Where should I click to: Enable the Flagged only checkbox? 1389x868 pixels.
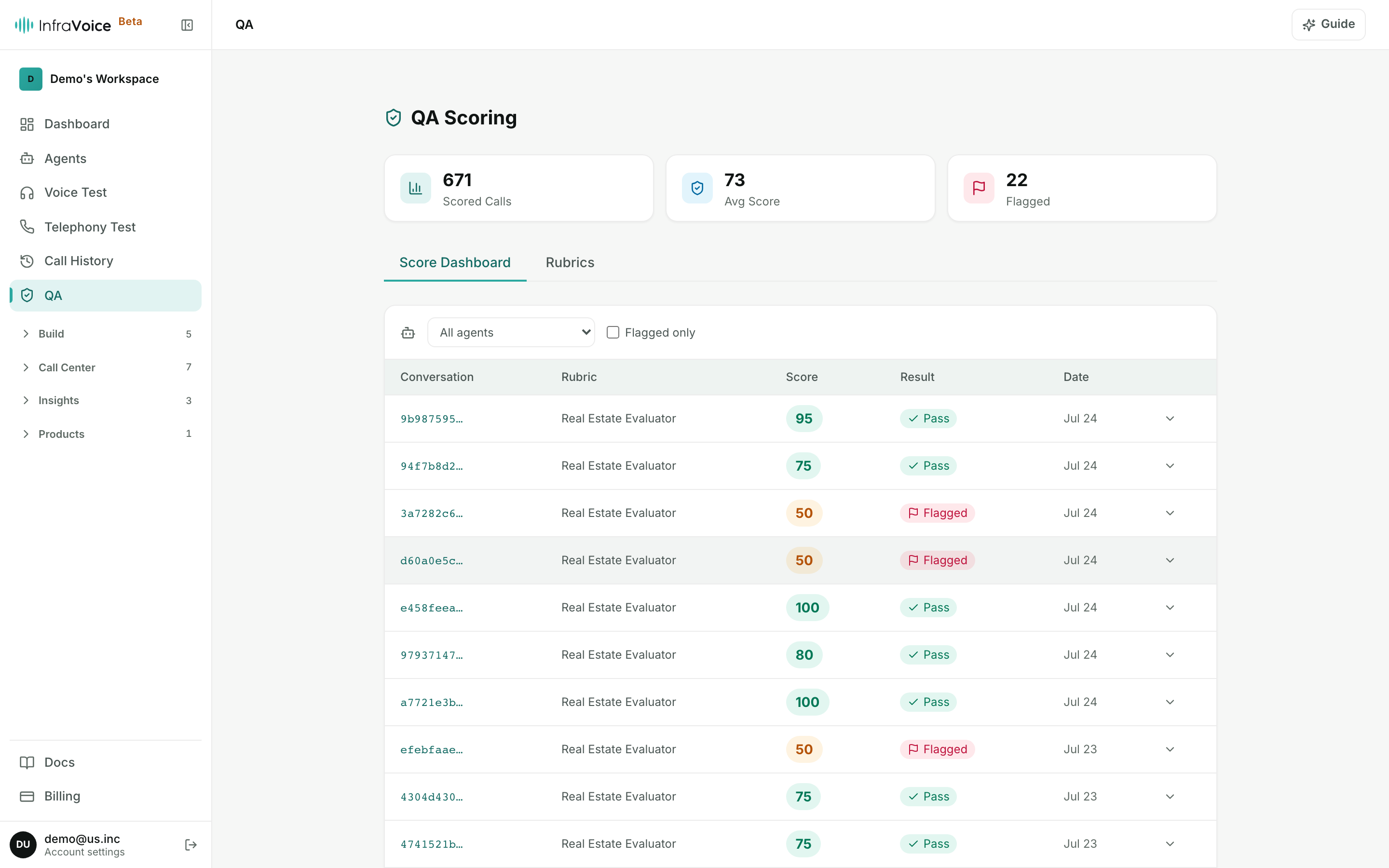click(613, 332)
